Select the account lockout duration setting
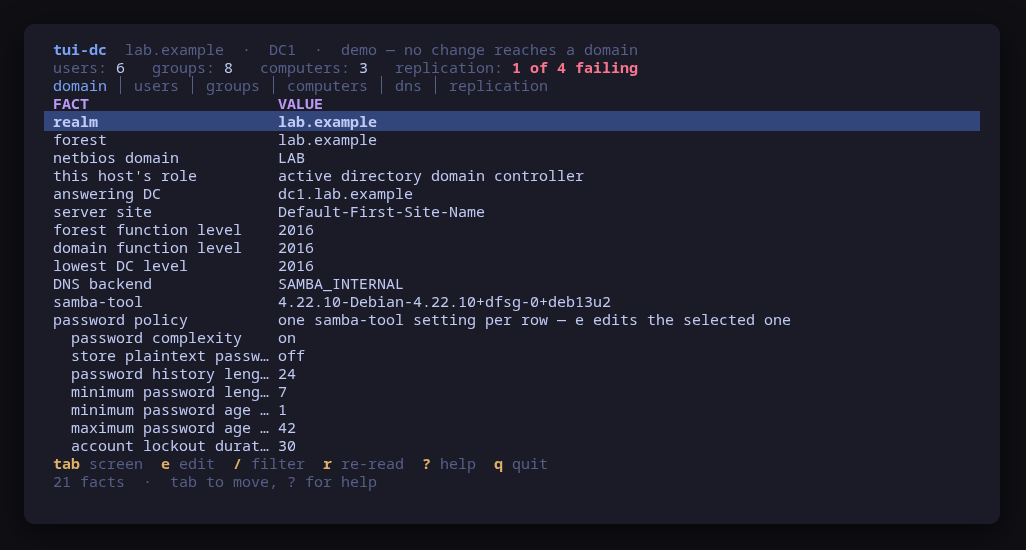This screenshot has width=1026, height=550. coord(512,446)
